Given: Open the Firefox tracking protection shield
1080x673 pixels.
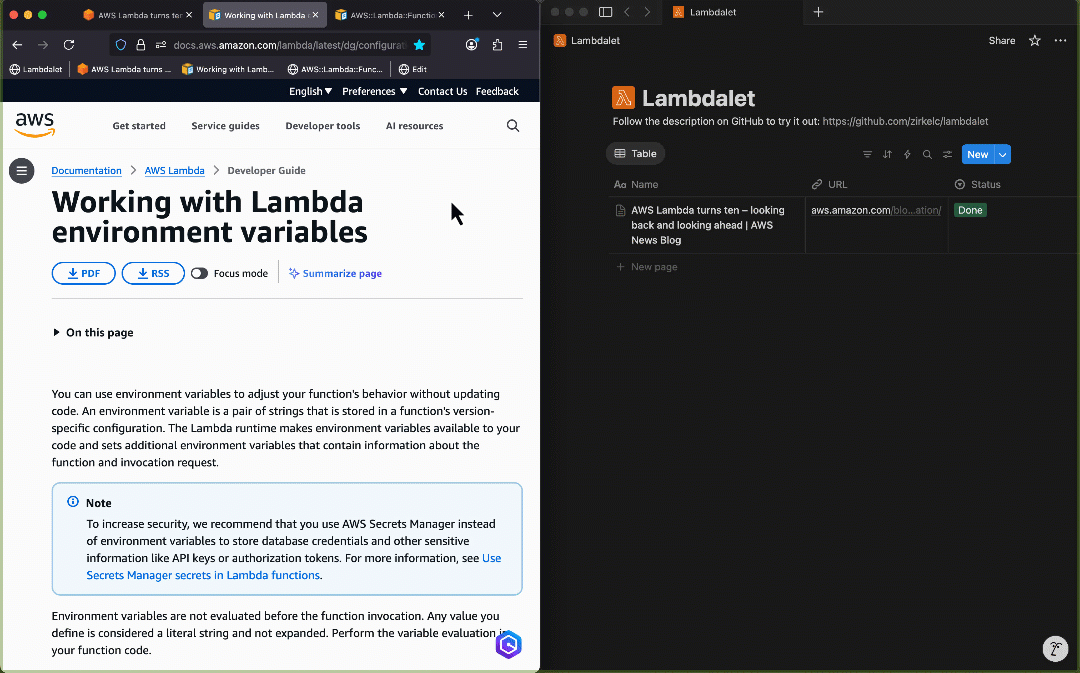Looking at the screenshot, I should tap(121, 45).
